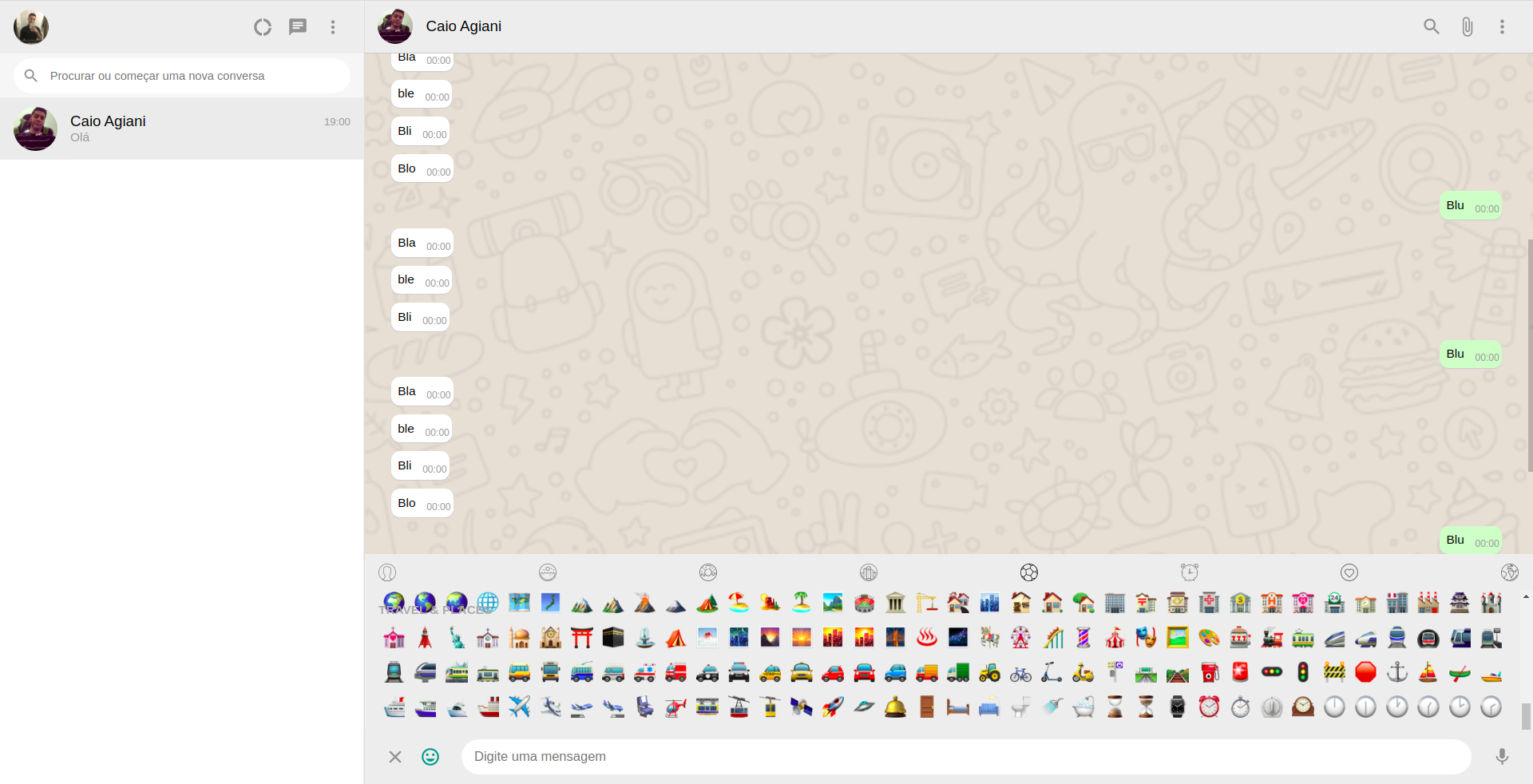The image size is (1533, 784).
Task: Insert the artist palette emoji
Action: tap(1209, 637)
